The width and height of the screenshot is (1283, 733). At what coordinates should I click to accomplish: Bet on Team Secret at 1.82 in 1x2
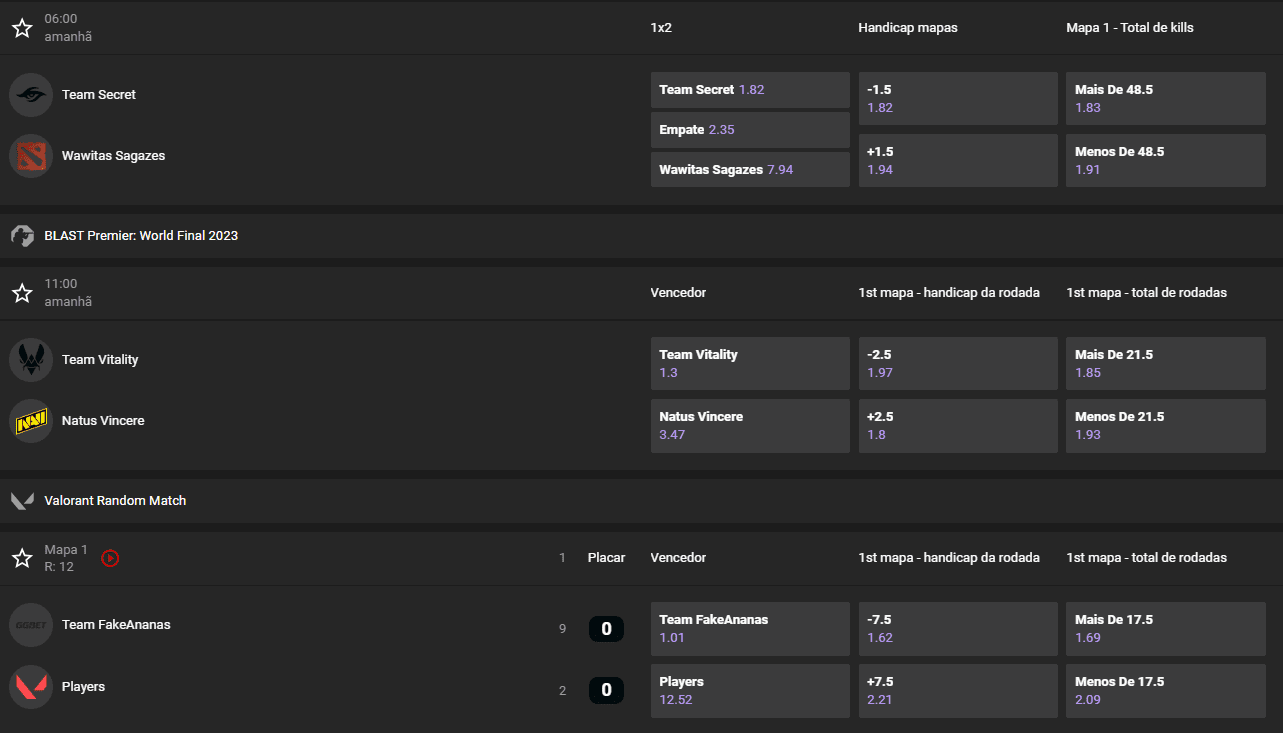[750, 90]
